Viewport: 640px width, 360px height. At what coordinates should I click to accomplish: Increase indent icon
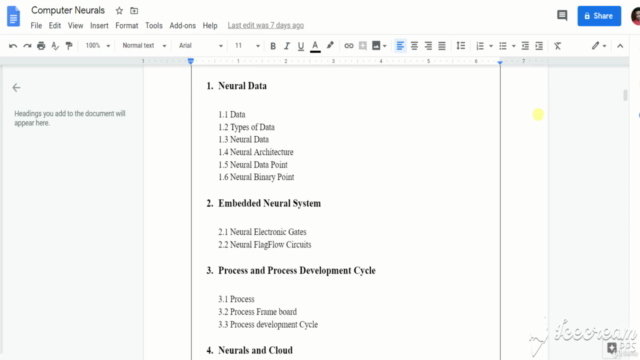click(x=539, y=46)
